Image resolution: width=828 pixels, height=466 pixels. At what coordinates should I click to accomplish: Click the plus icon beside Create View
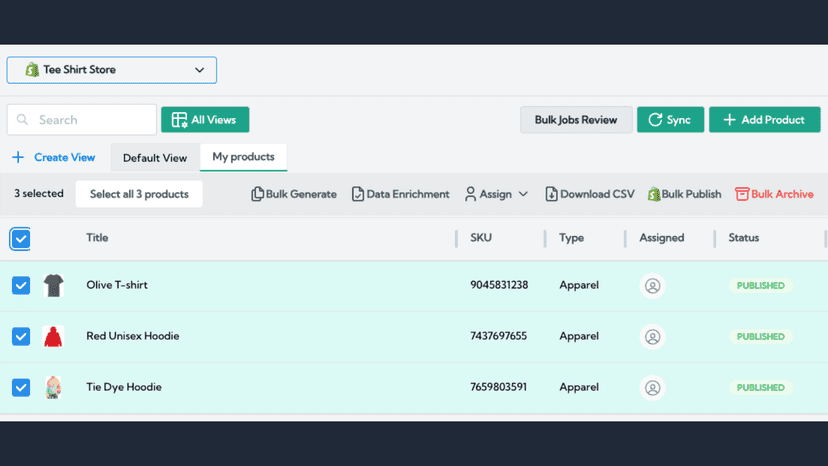coord(18,157)
